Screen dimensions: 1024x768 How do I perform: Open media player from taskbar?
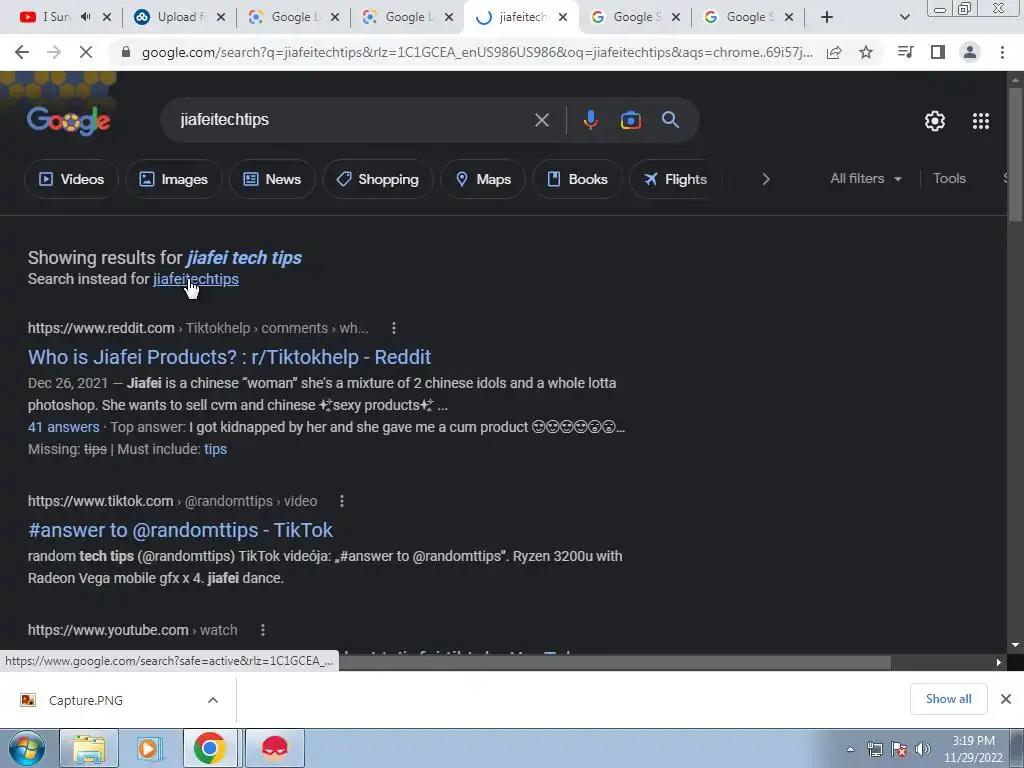tap(149, 748)
